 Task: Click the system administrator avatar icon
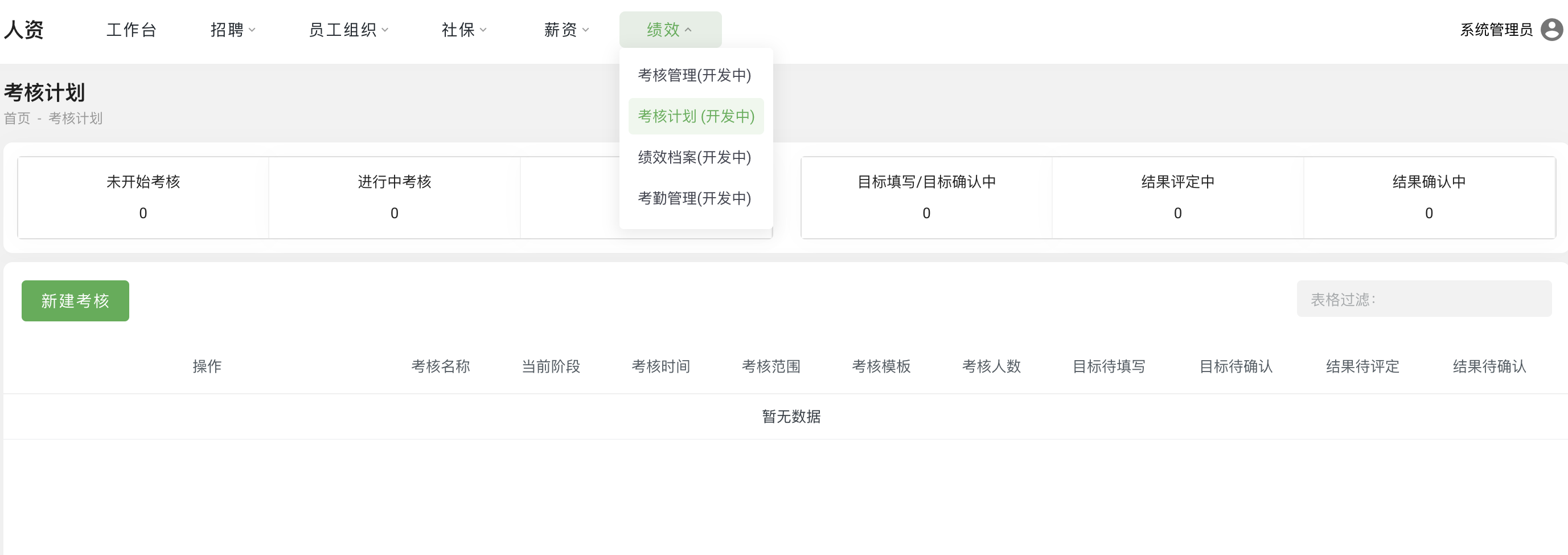[1551, 29]
